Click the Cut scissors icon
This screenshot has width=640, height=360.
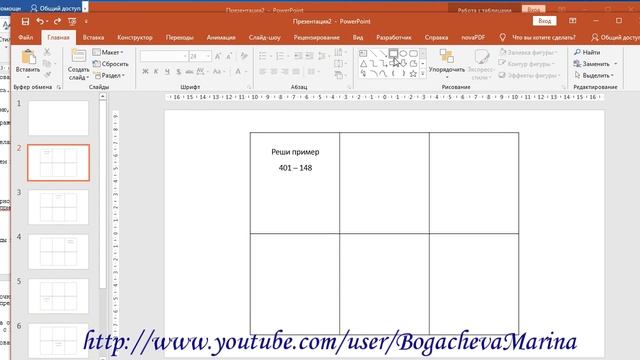tap(47, 52)
